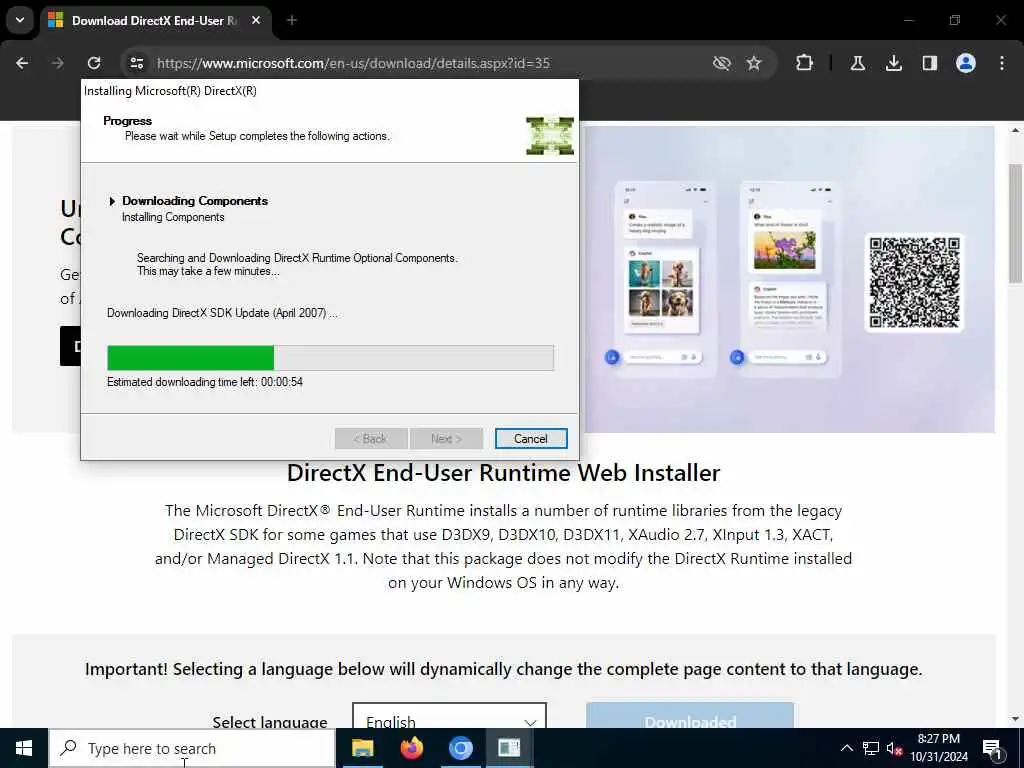Click the DirectX logo in the installer
This screenshot has height=768, width=1024.
tap(550, 136)
